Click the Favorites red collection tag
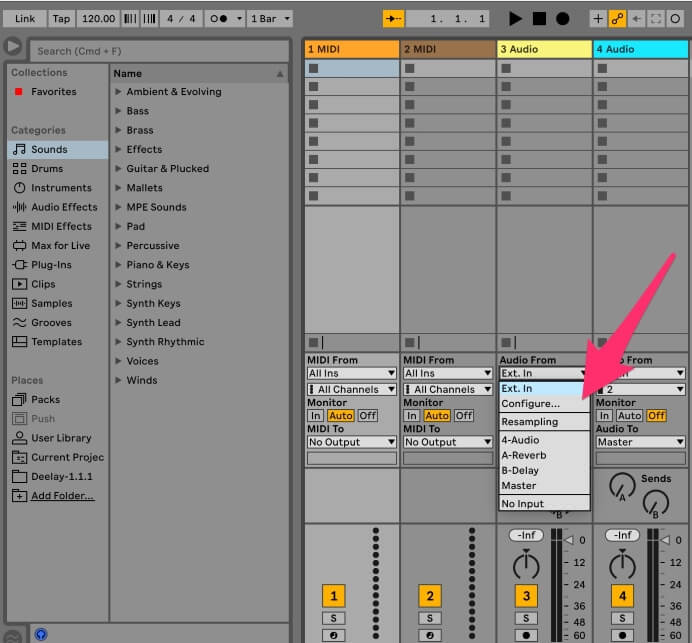Screen dimensions: 692x643 tap(18, 92)
